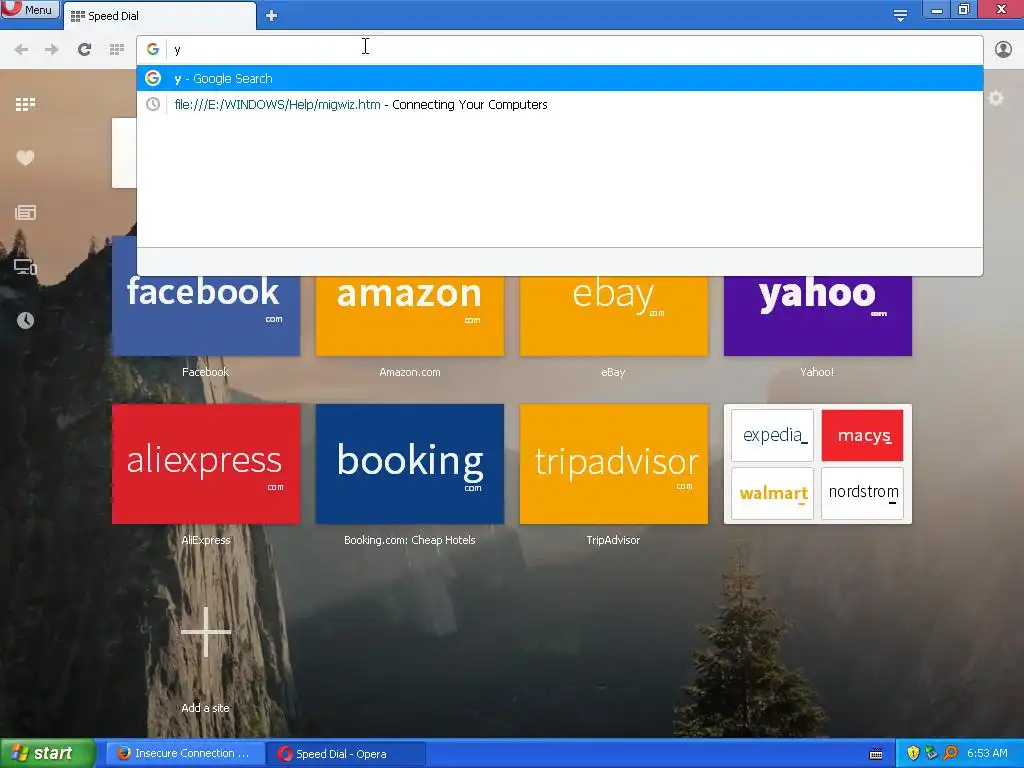Click the 'Yahoo!' label under the tile
1024x768 pixels.
click(x=816, y=372)
